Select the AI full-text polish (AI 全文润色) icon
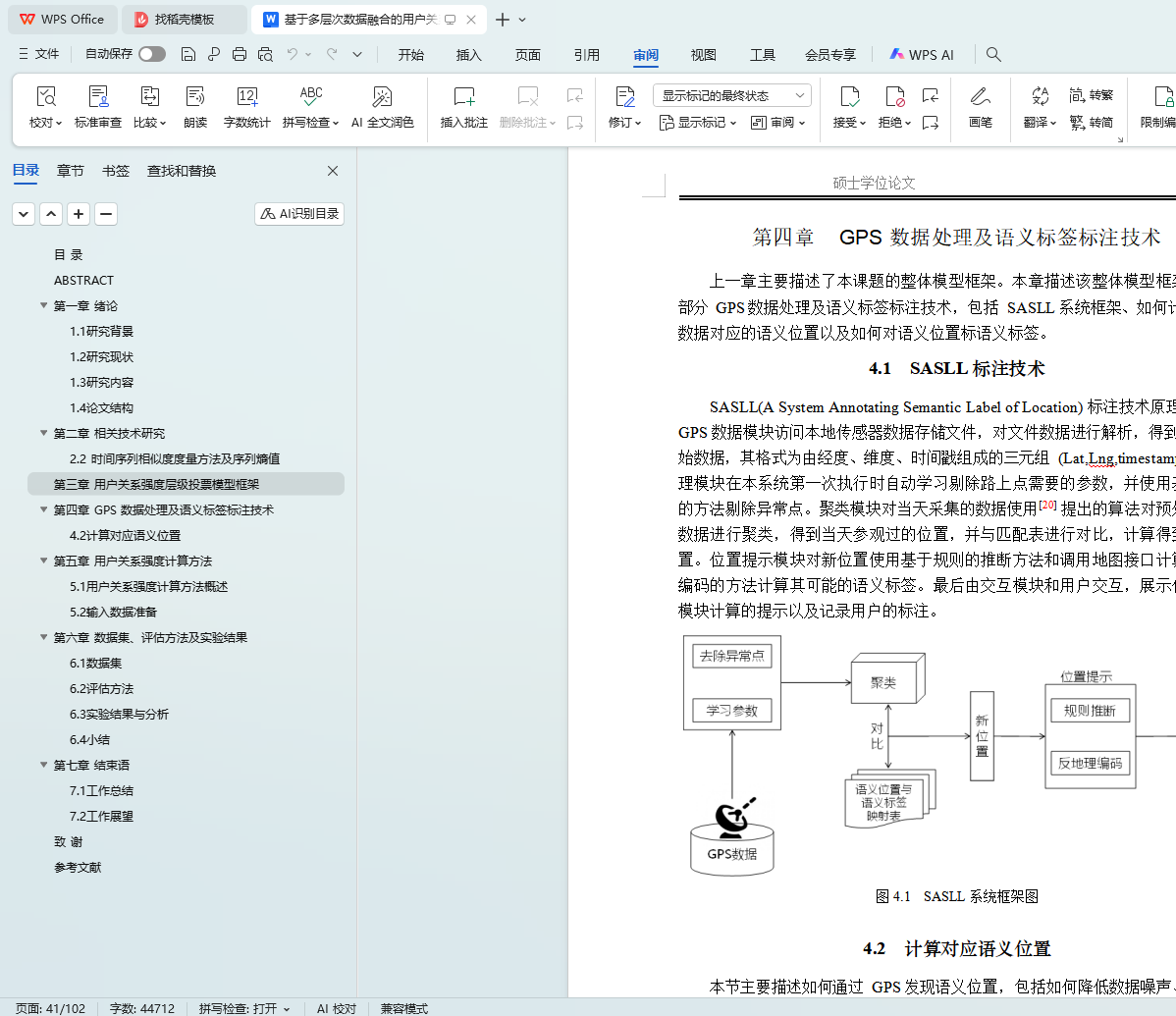The width and height of the screenshot is (1176, 1016). (x=382, y=97)
